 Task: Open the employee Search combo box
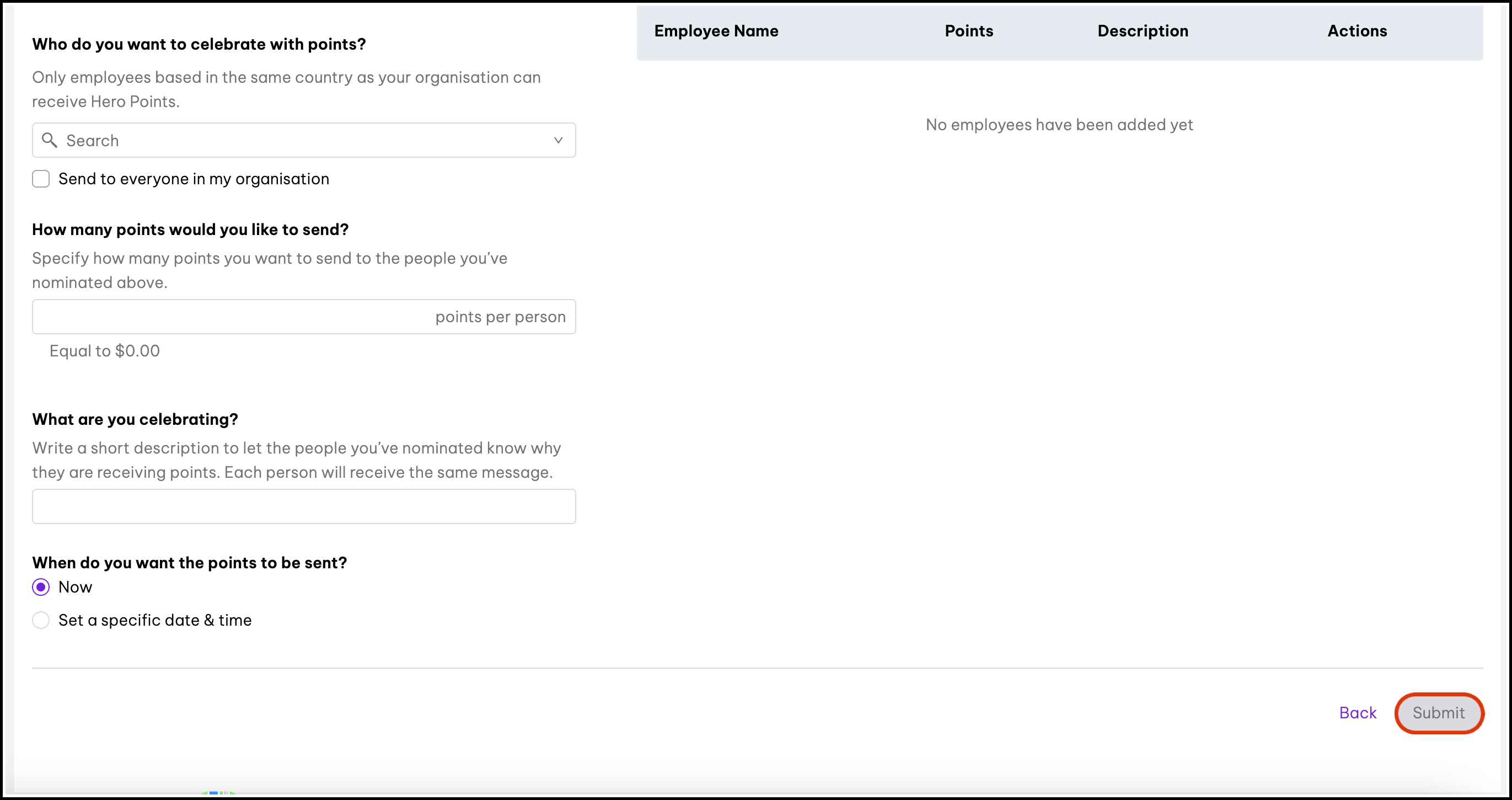click(x=303, y=140)
